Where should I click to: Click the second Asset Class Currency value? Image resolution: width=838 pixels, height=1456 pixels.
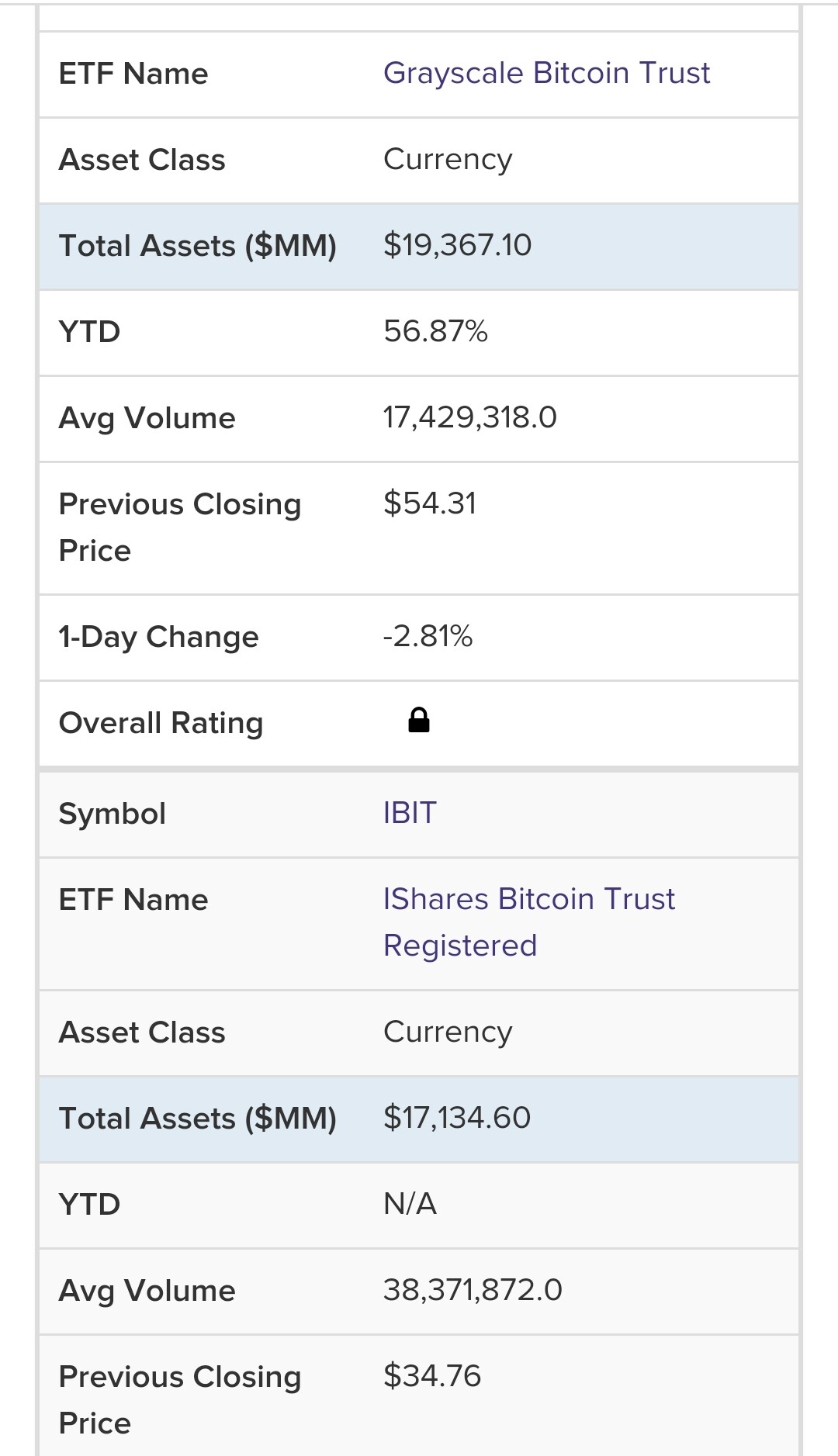pyautogui.click(x=448, y=1032)
